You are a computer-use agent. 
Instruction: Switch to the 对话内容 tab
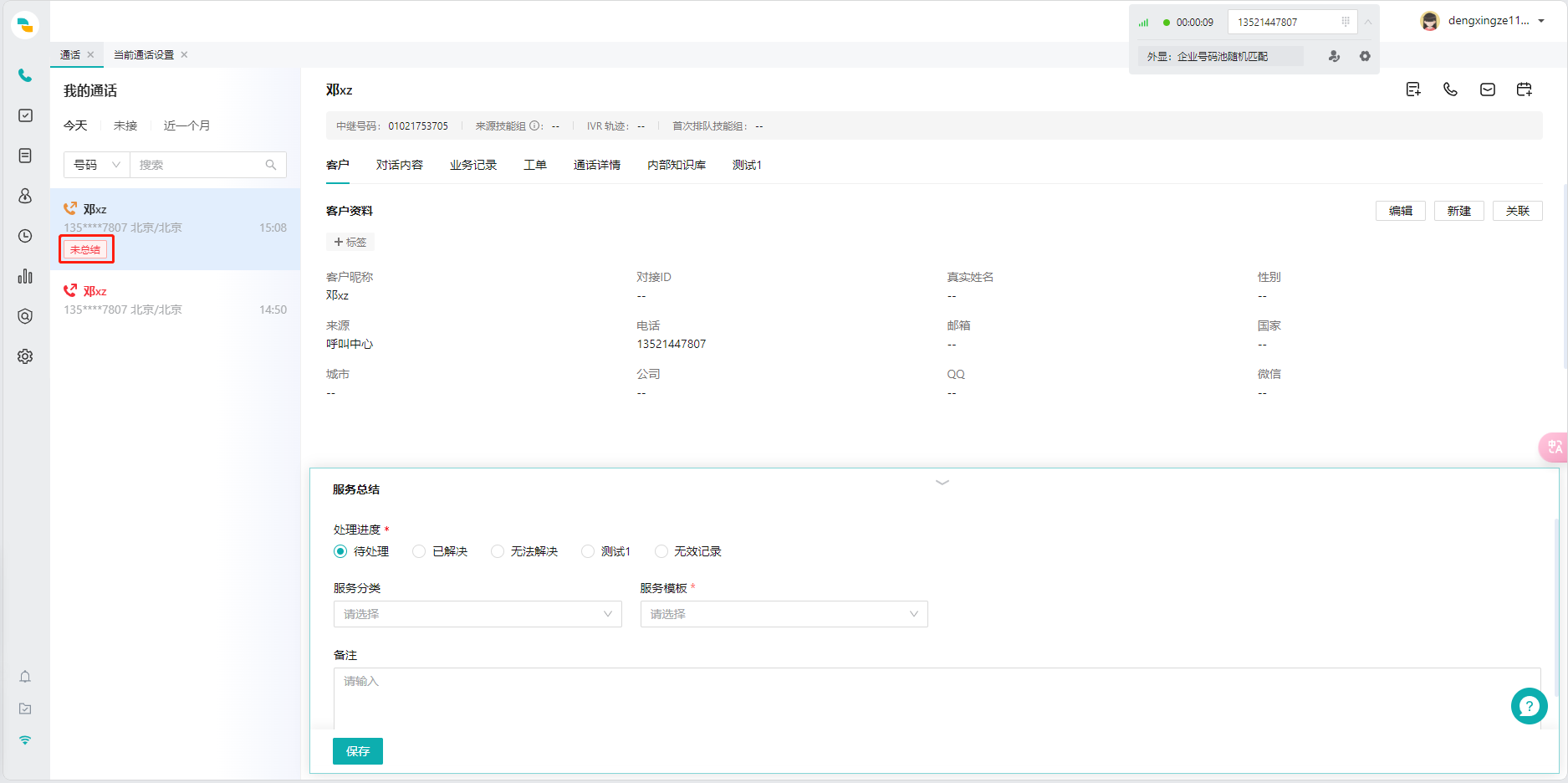[x=400, y=165]
